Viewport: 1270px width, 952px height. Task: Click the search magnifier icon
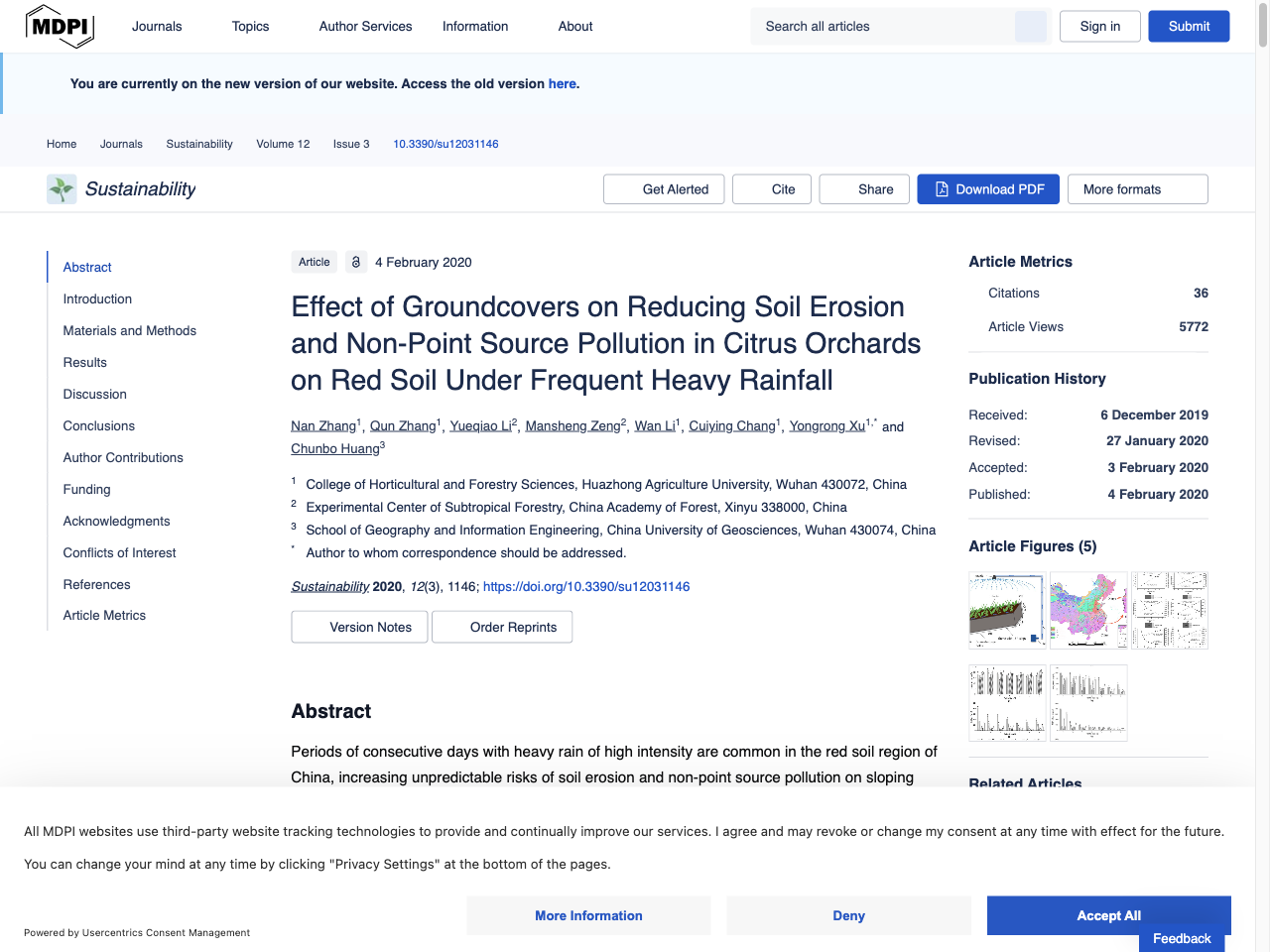coord(1031,26)
